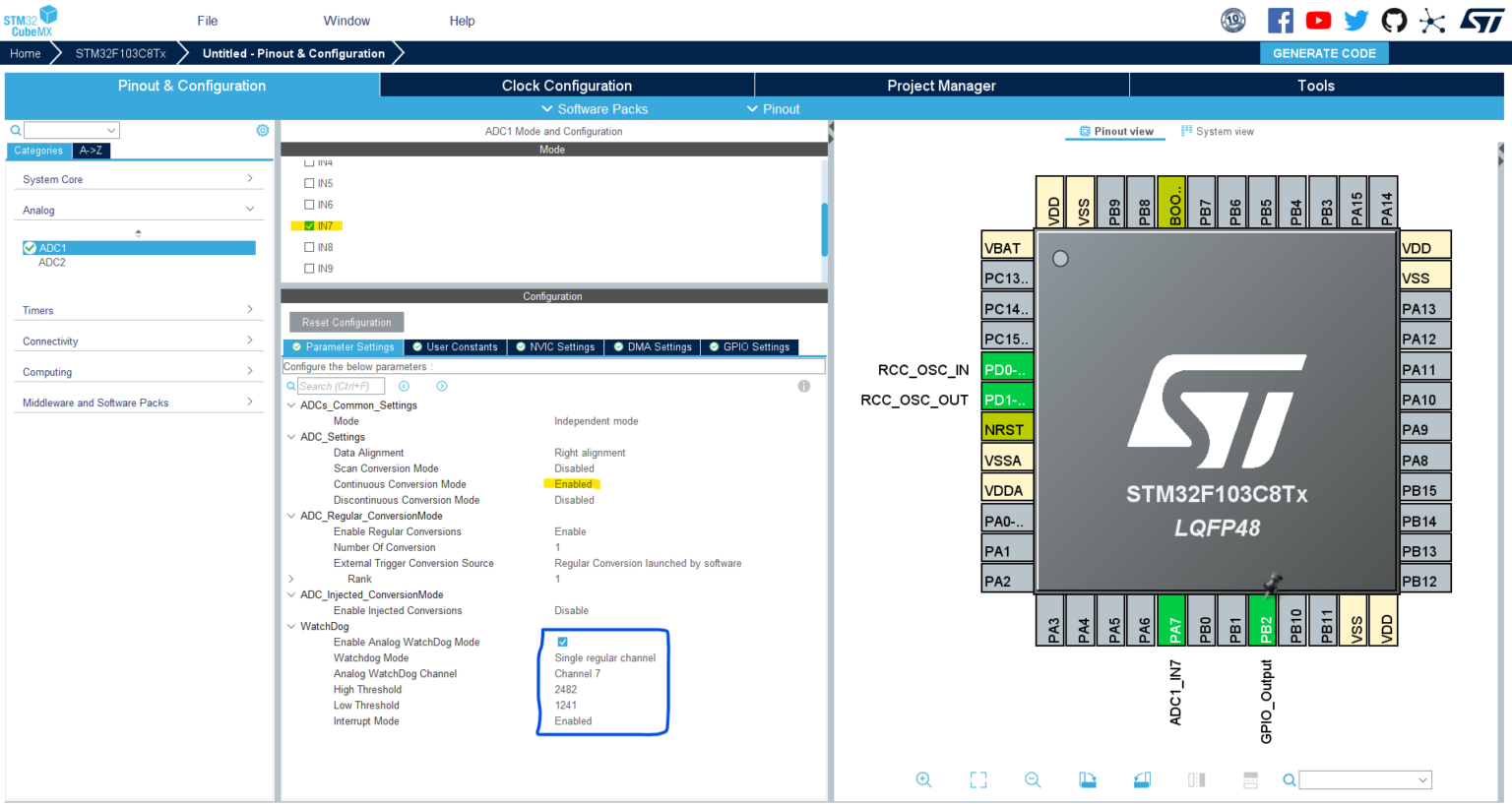This screenshot has height=806, width=1512.
Task: Open the NVIC Settings tab
Action: tap(554, 346)
